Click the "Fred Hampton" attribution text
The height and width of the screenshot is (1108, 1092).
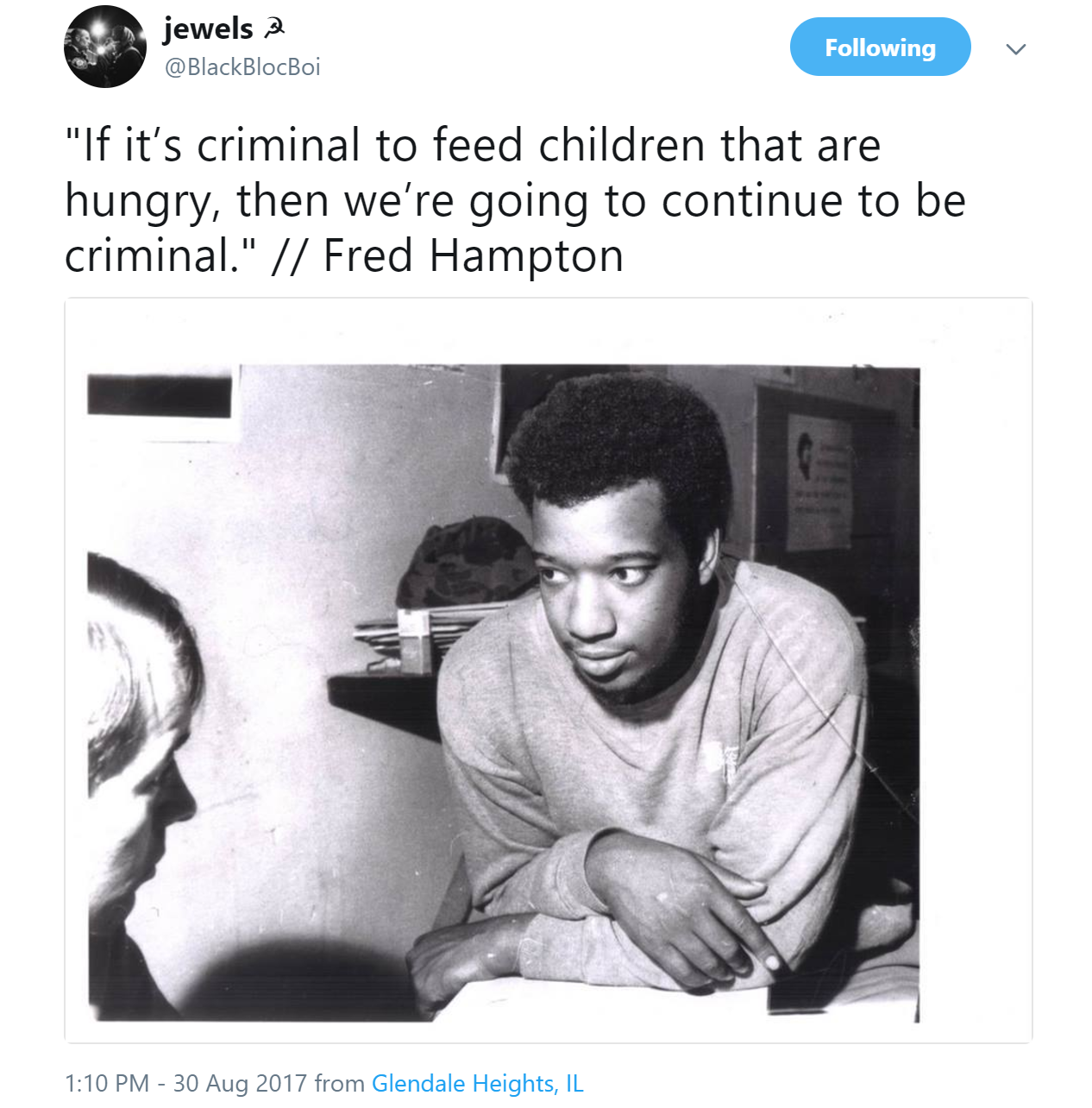click(473, 256)
